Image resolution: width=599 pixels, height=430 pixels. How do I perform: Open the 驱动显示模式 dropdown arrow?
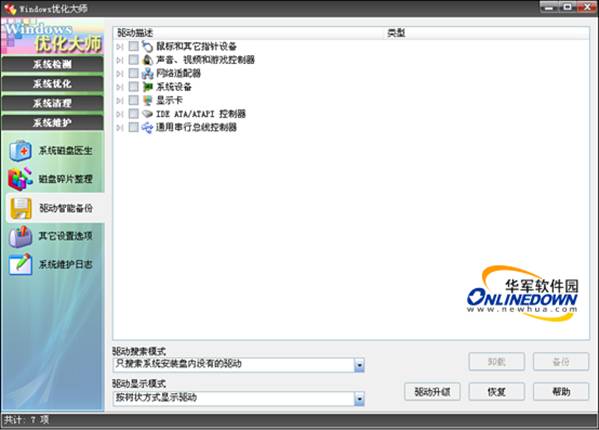coord(359,399)
